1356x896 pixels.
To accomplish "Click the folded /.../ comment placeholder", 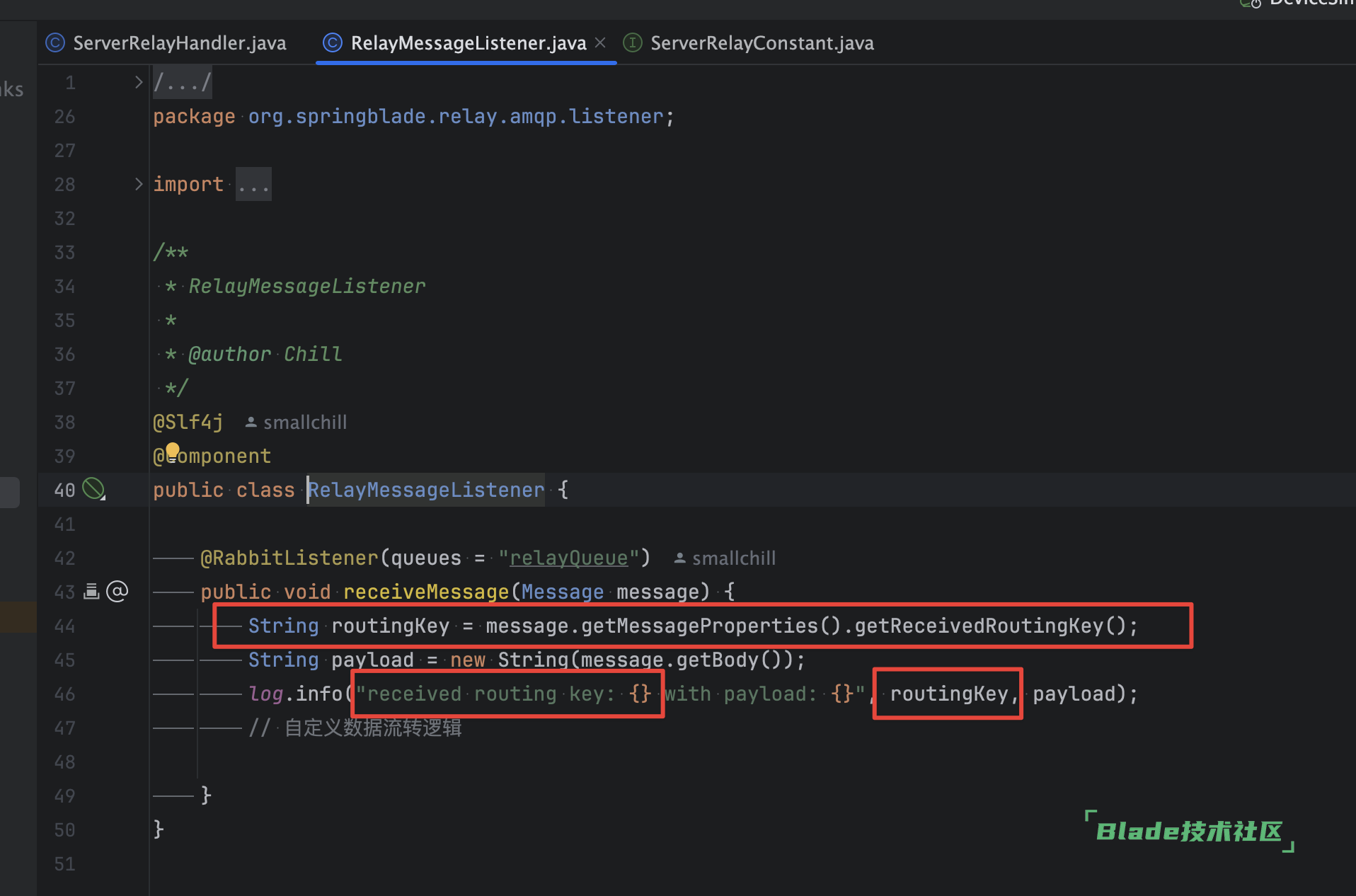I will point(182,83).
